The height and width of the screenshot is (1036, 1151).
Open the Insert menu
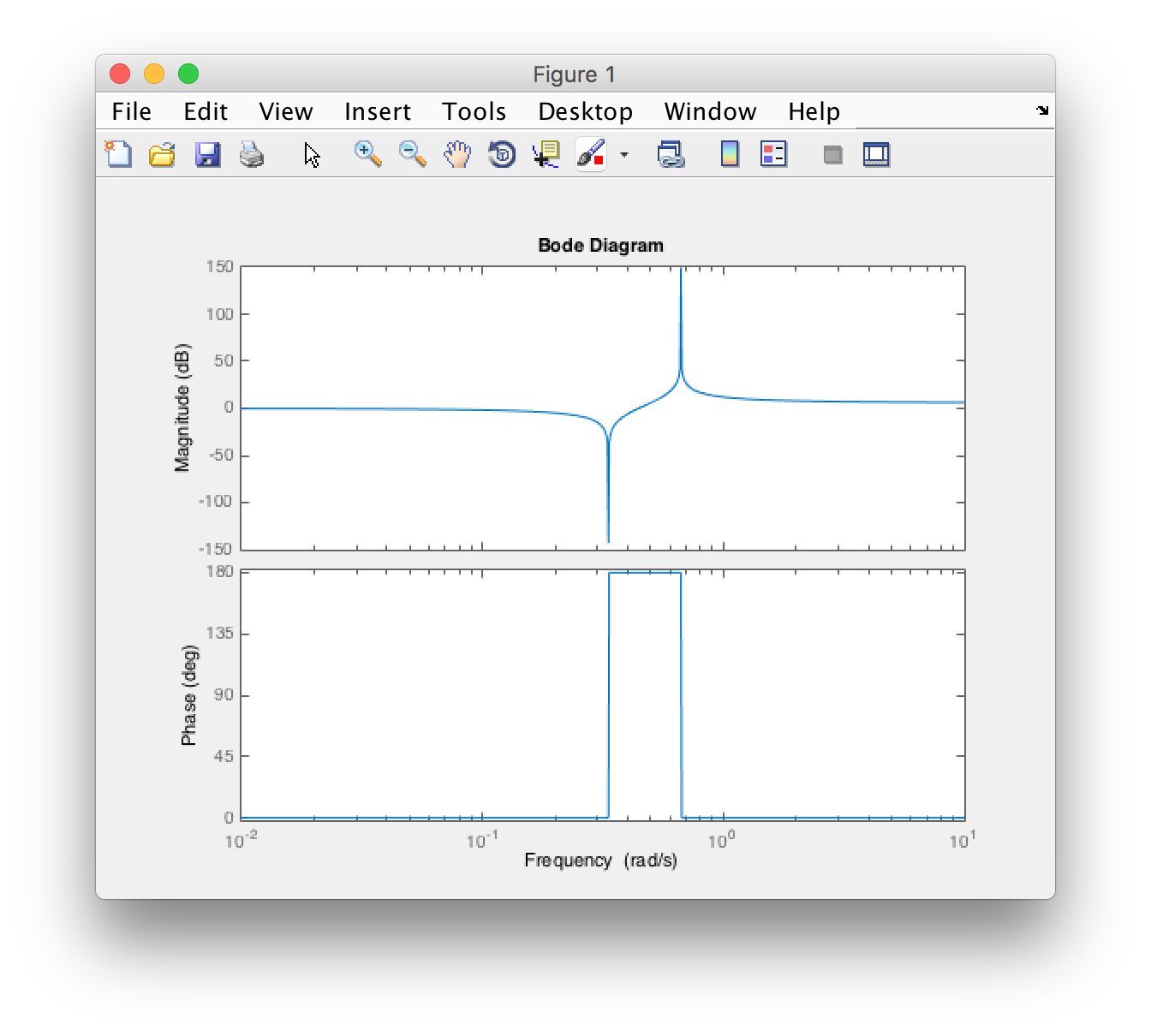point(378,111)
